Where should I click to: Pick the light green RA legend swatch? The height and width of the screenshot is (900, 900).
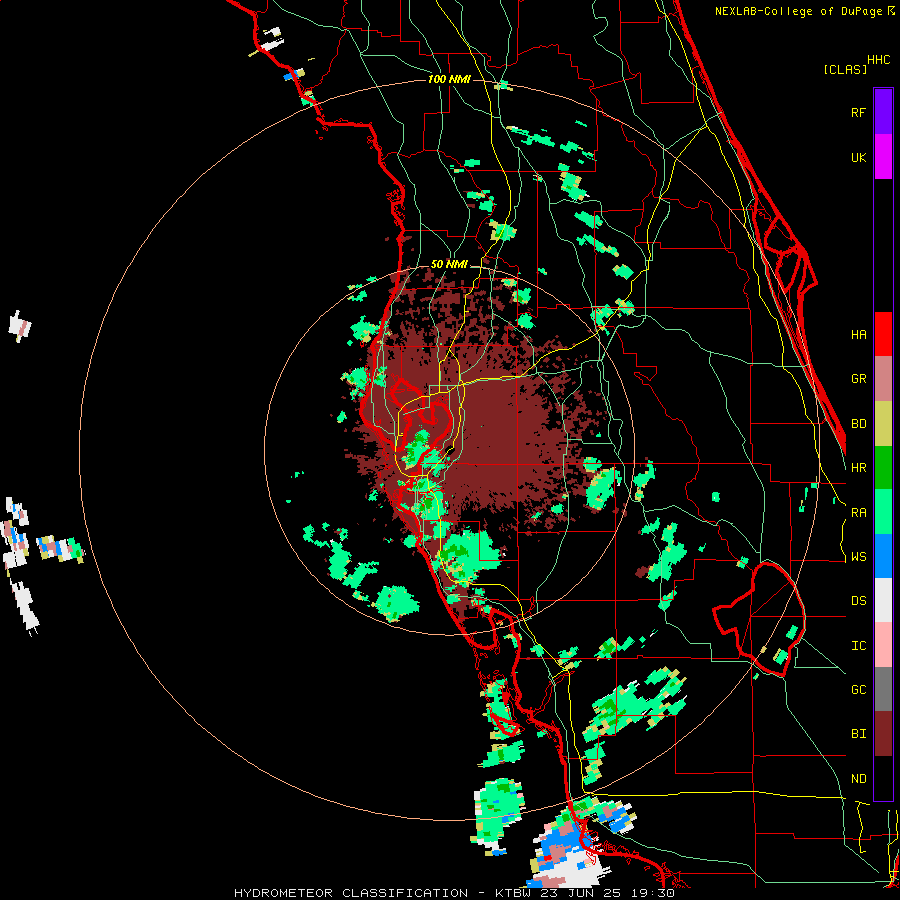pos(883,512)
